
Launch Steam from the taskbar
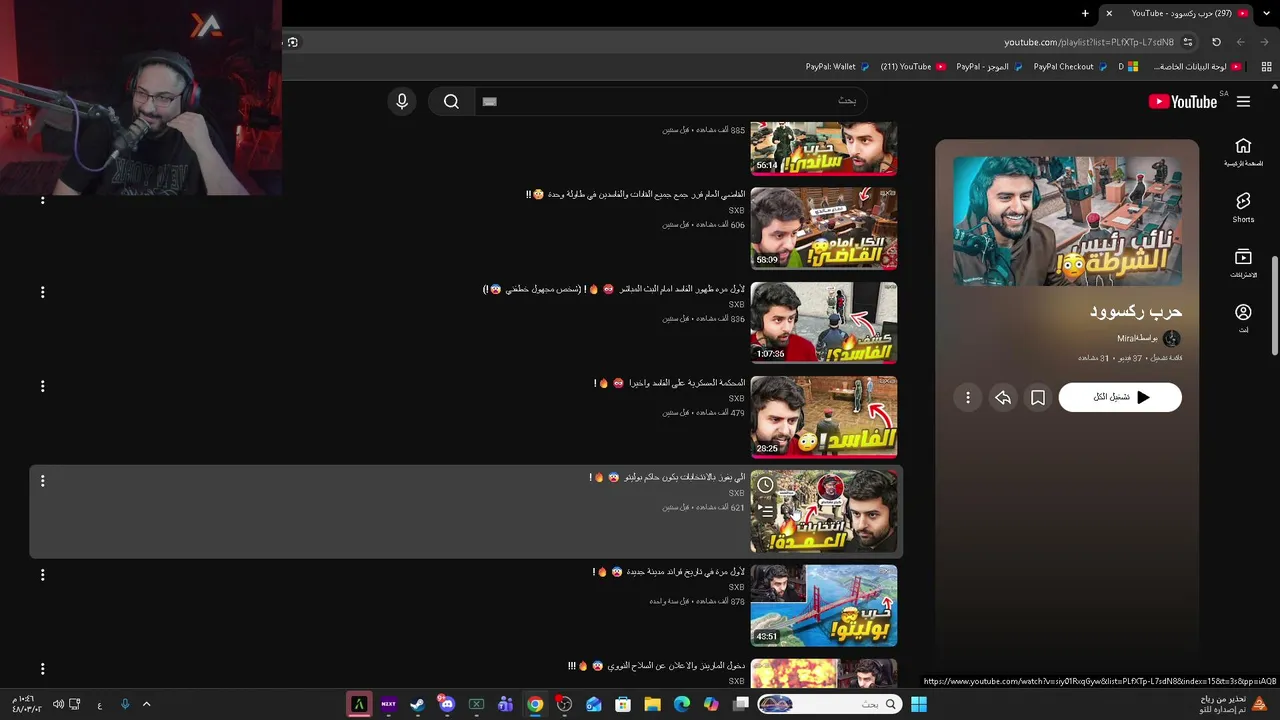(x=417, y=704)
